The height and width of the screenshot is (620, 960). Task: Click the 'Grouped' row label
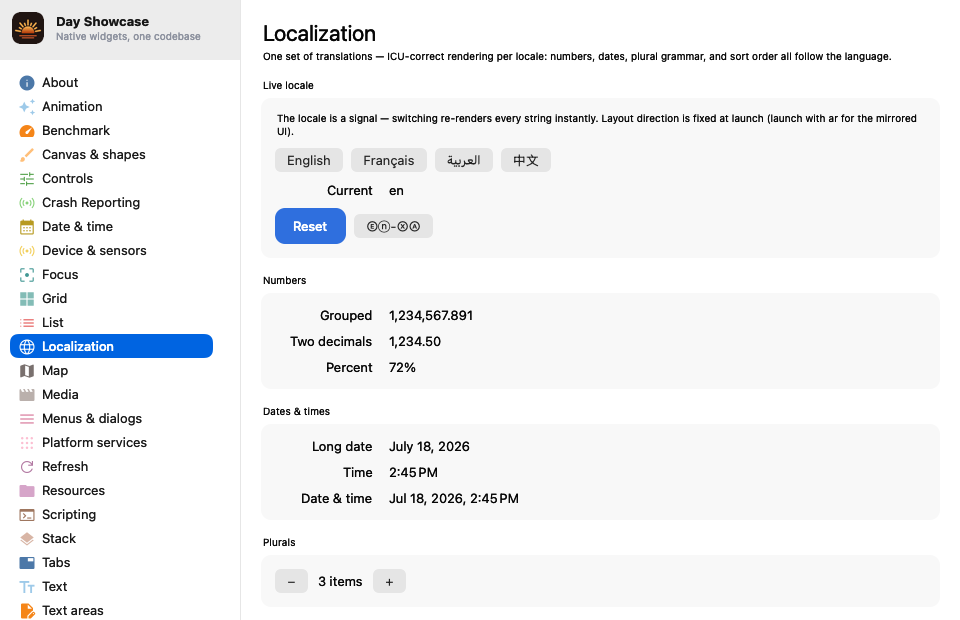pyautogui.click(x=346, y=316)
